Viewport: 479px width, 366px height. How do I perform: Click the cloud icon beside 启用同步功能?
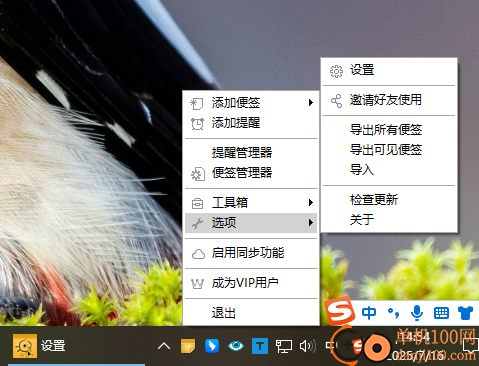click(198, 254)
